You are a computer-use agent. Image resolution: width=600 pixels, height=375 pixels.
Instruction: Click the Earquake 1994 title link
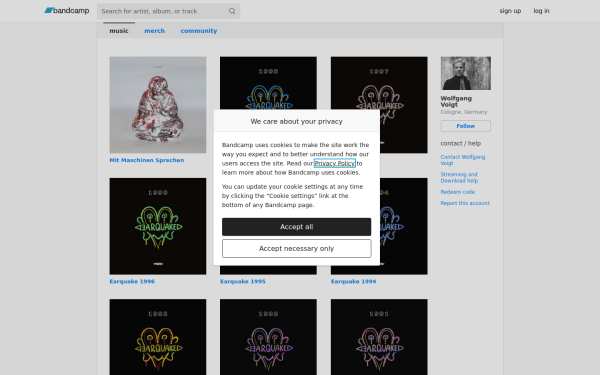(x=353, y=282)
